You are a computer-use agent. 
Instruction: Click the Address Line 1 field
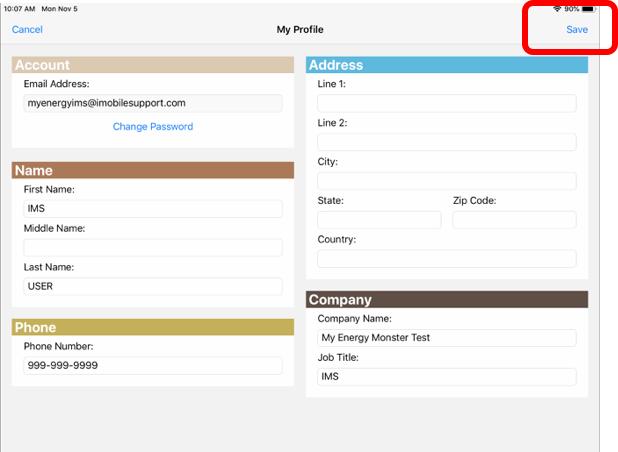(x=447, y=103)
